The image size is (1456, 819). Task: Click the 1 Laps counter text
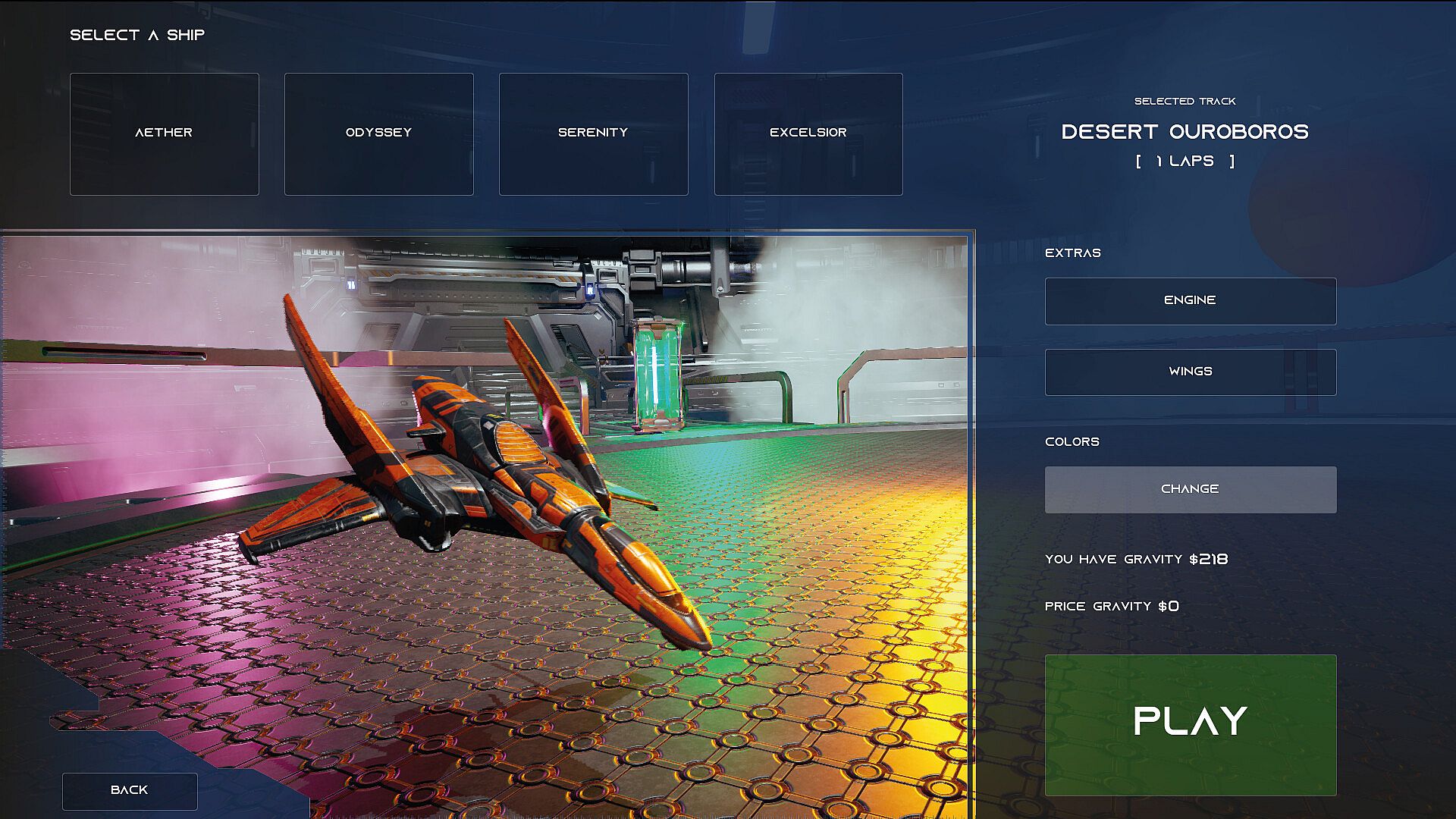click(x=1185, y=162)
